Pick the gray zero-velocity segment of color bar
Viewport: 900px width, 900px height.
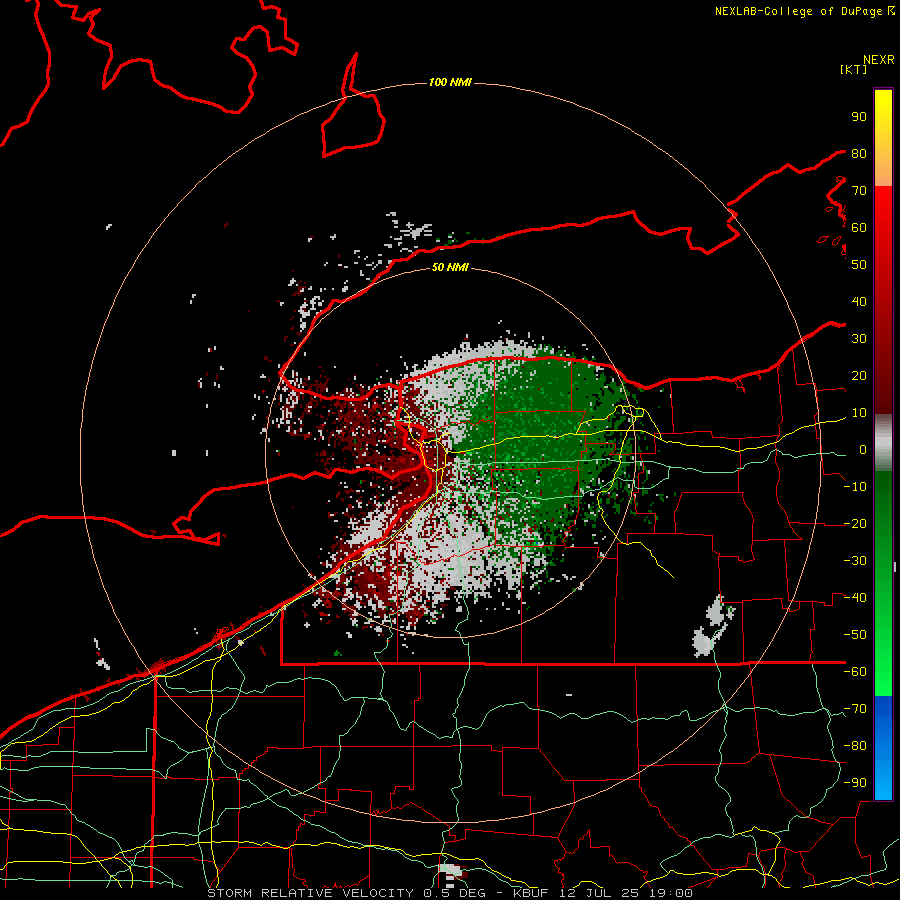coord(883,443)
